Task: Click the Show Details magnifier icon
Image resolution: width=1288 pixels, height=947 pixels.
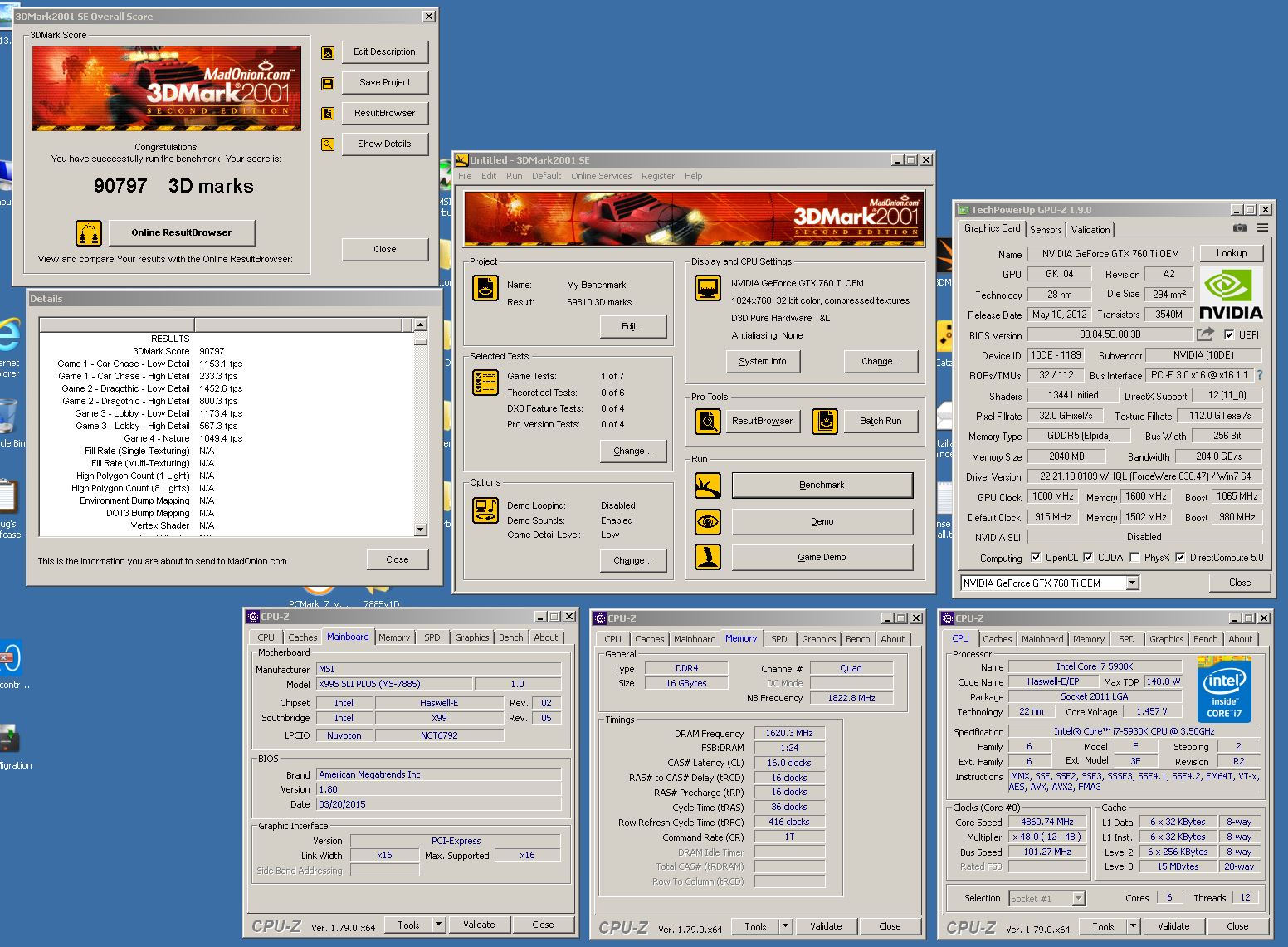Action: click(x=328, y=144)
